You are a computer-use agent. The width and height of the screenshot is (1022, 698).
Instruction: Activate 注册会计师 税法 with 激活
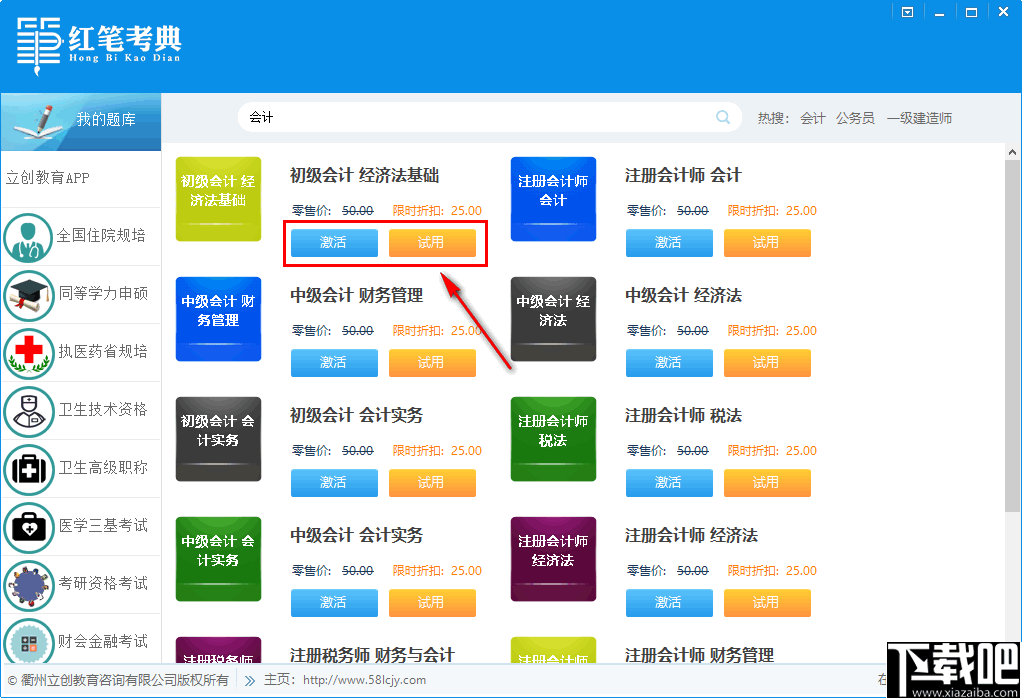point(669,482)
